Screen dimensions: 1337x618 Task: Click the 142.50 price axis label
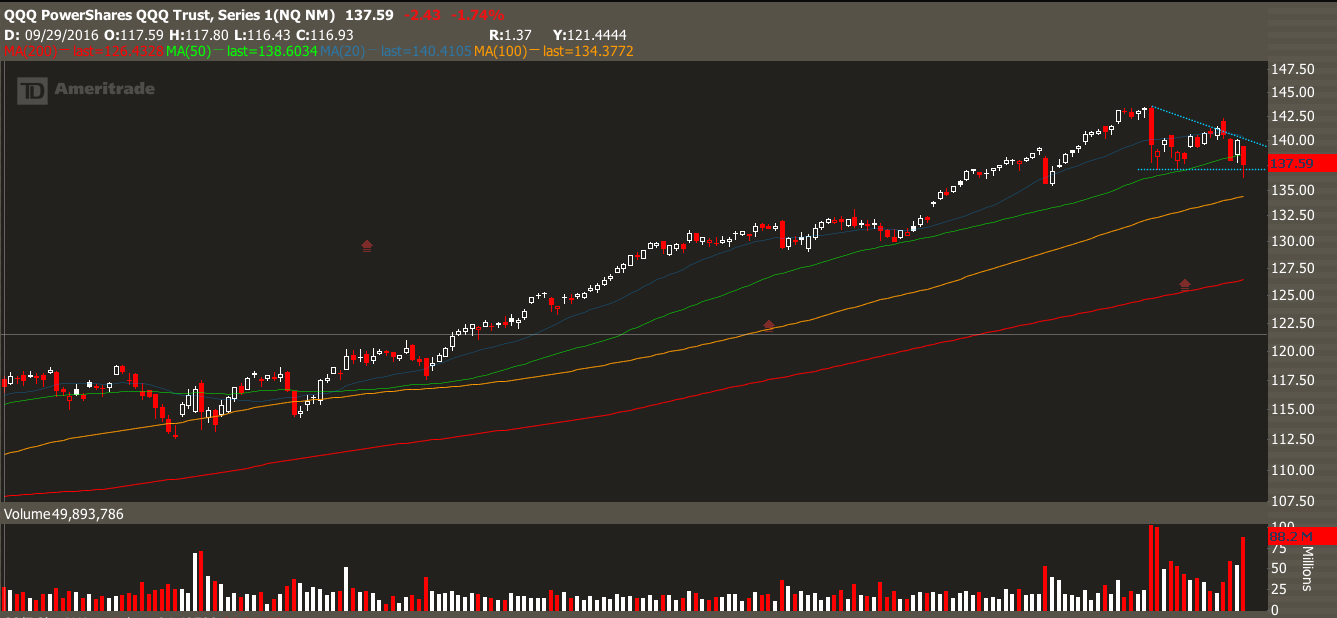[x=1293, y=116]
